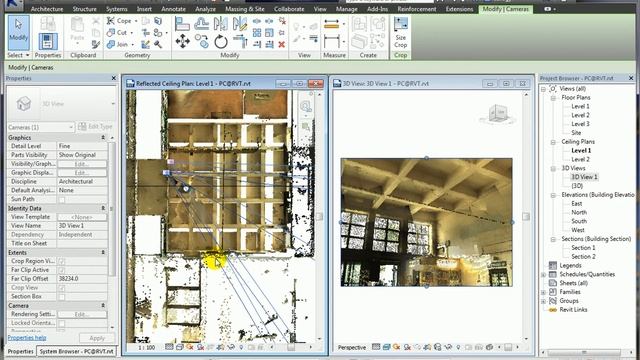Image resolution: width=640 pixels, height=360 pixels.
Task: Switch to System Browser panel tab
Action: click(x=76, y=351)
